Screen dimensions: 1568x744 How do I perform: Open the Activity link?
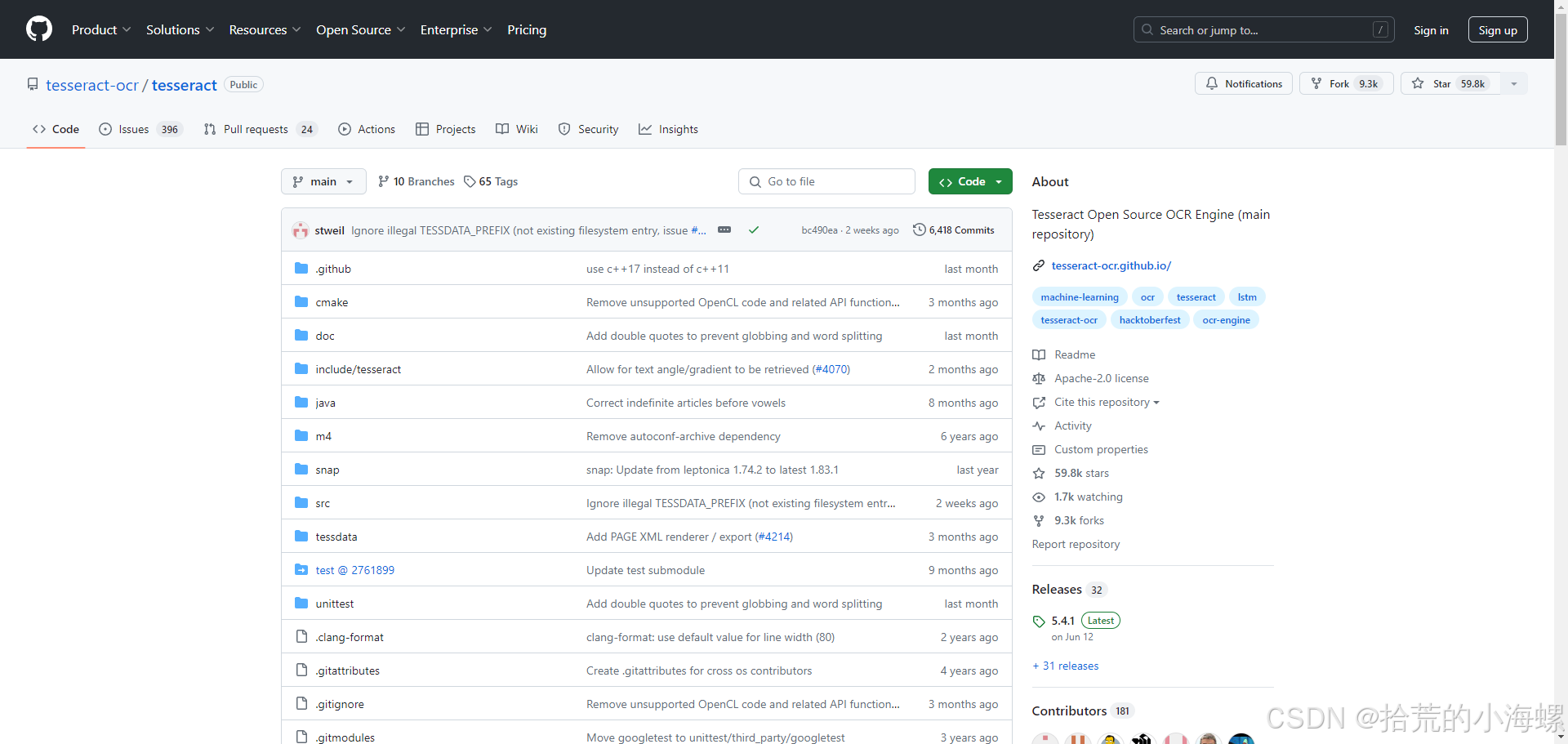pos(1062,425)
